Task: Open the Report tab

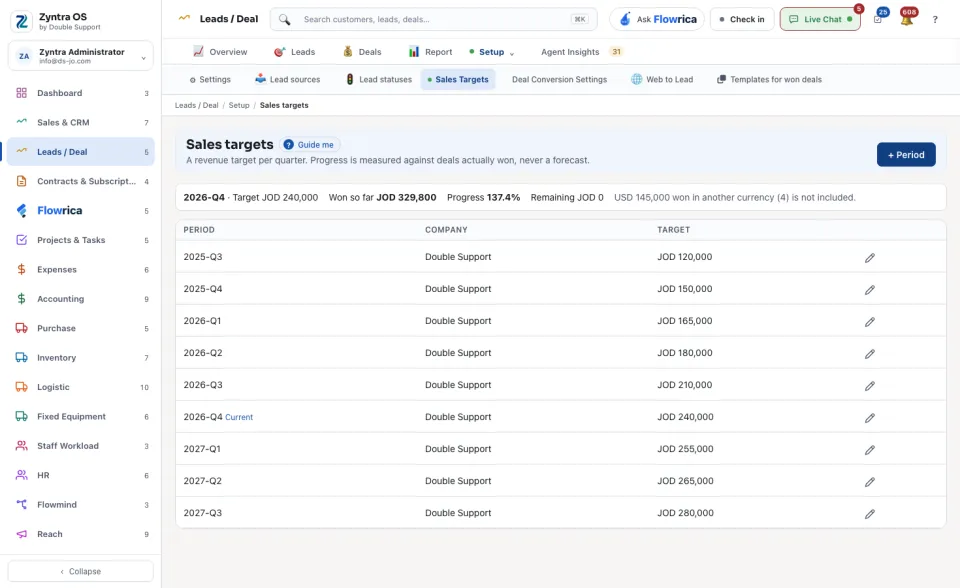Action: [x=430, y=52]
